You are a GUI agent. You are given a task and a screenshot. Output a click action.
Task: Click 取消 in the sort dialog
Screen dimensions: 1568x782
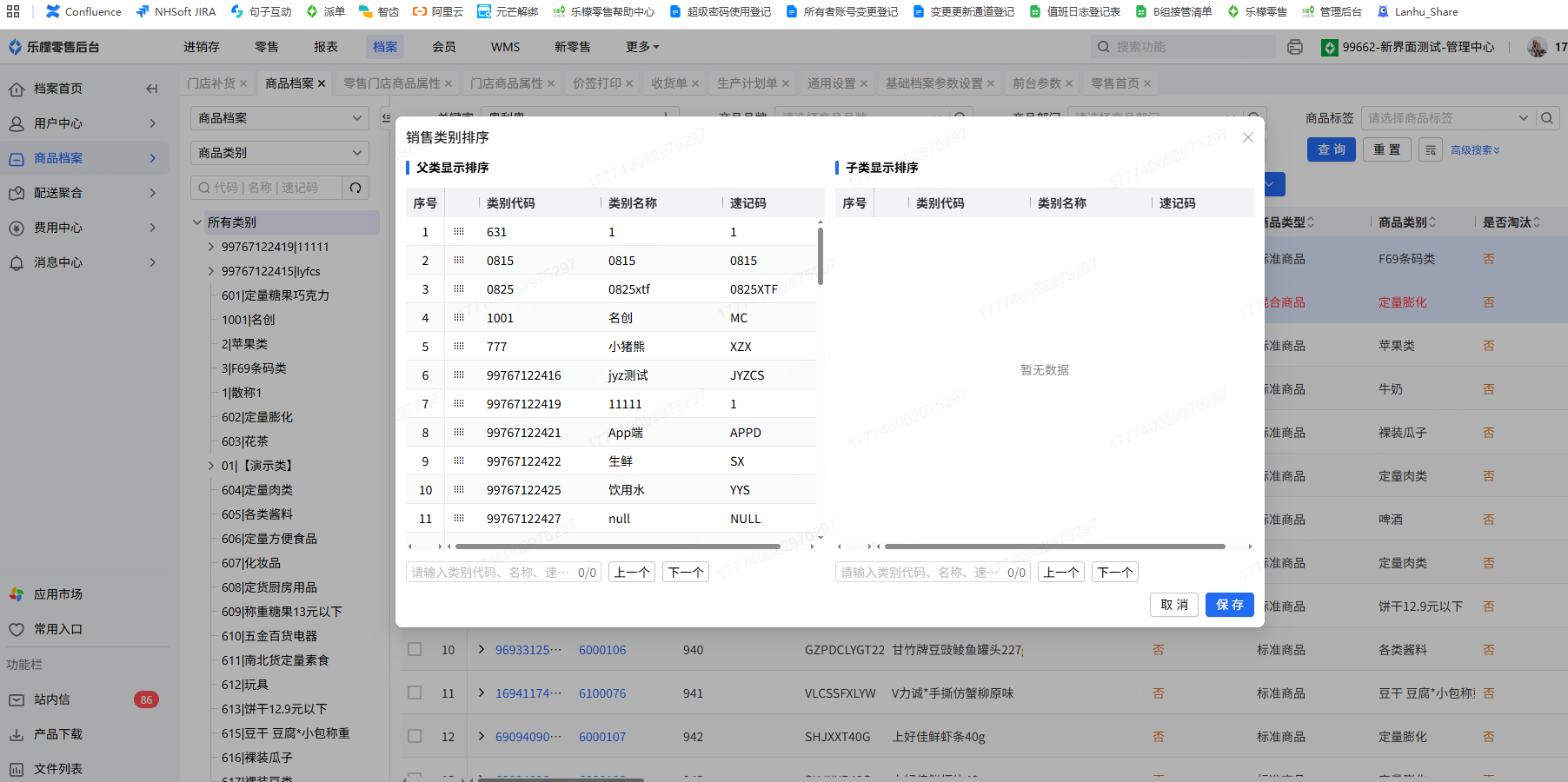1174,605
